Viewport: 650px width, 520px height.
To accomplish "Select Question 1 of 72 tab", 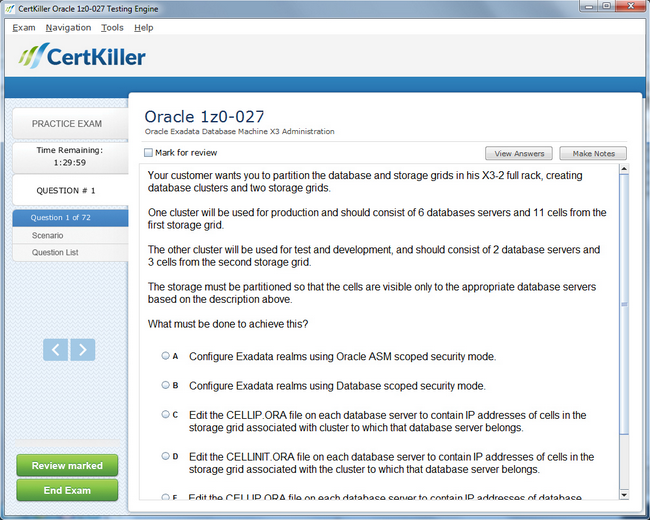I will coord(70,218).
